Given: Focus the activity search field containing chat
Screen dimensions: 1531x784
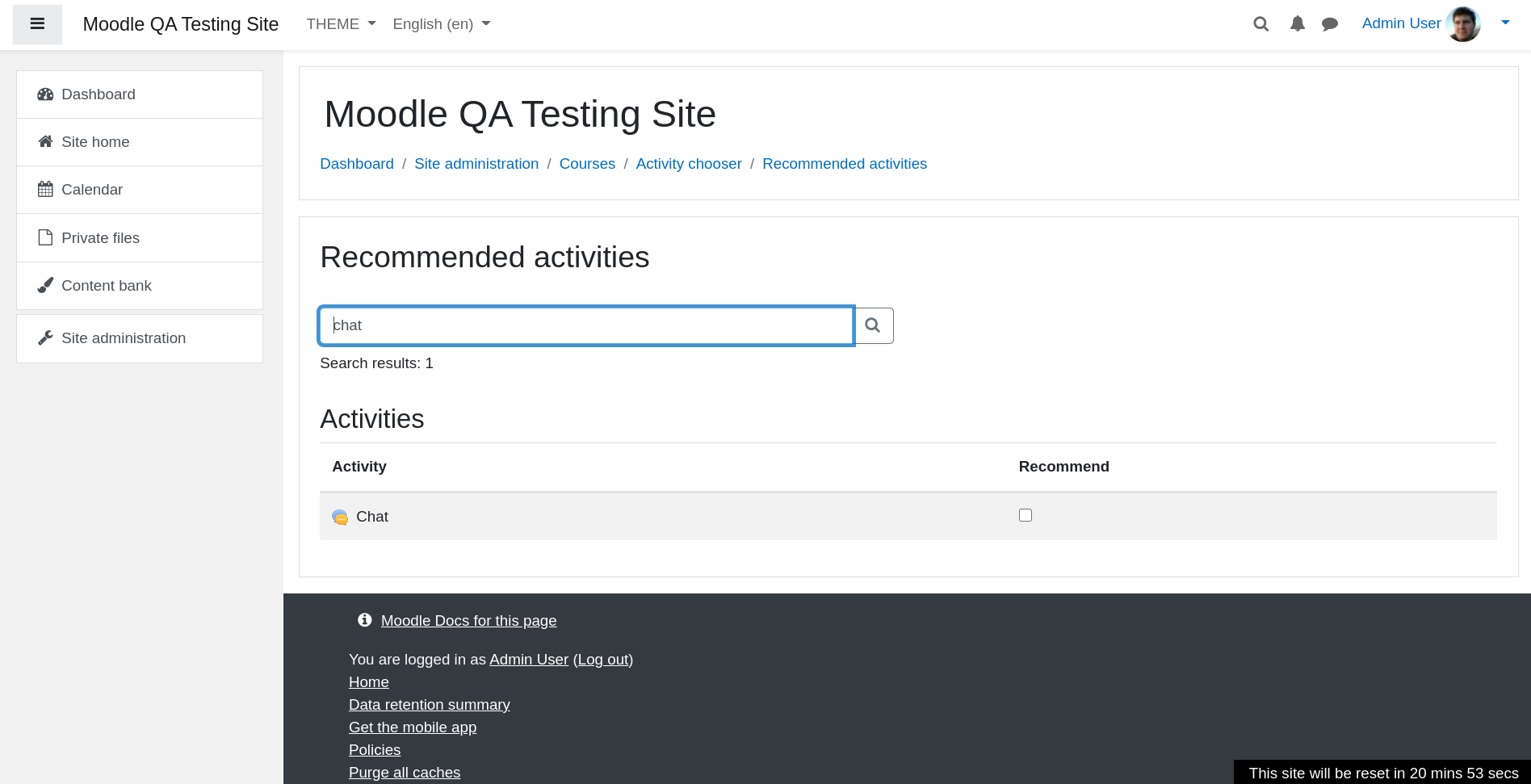Looking at the screenshot, I should coord(586,325).
